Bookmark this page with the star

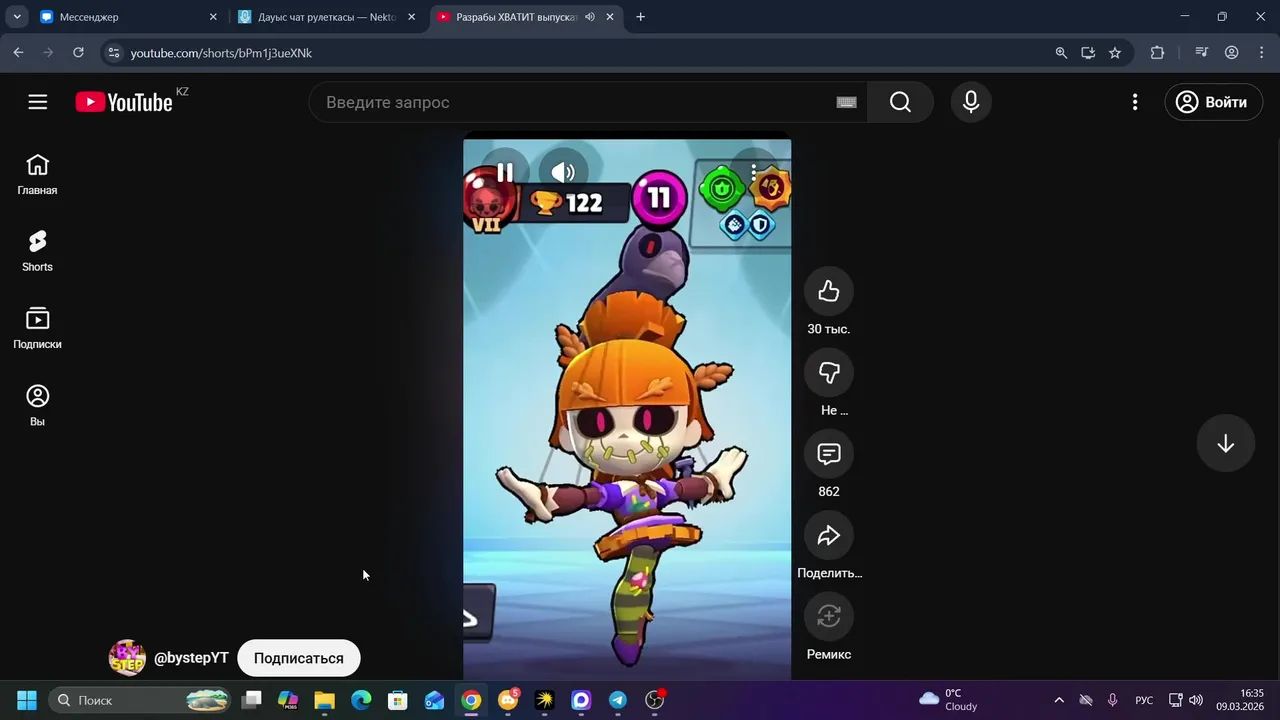tap(1115, 52)
